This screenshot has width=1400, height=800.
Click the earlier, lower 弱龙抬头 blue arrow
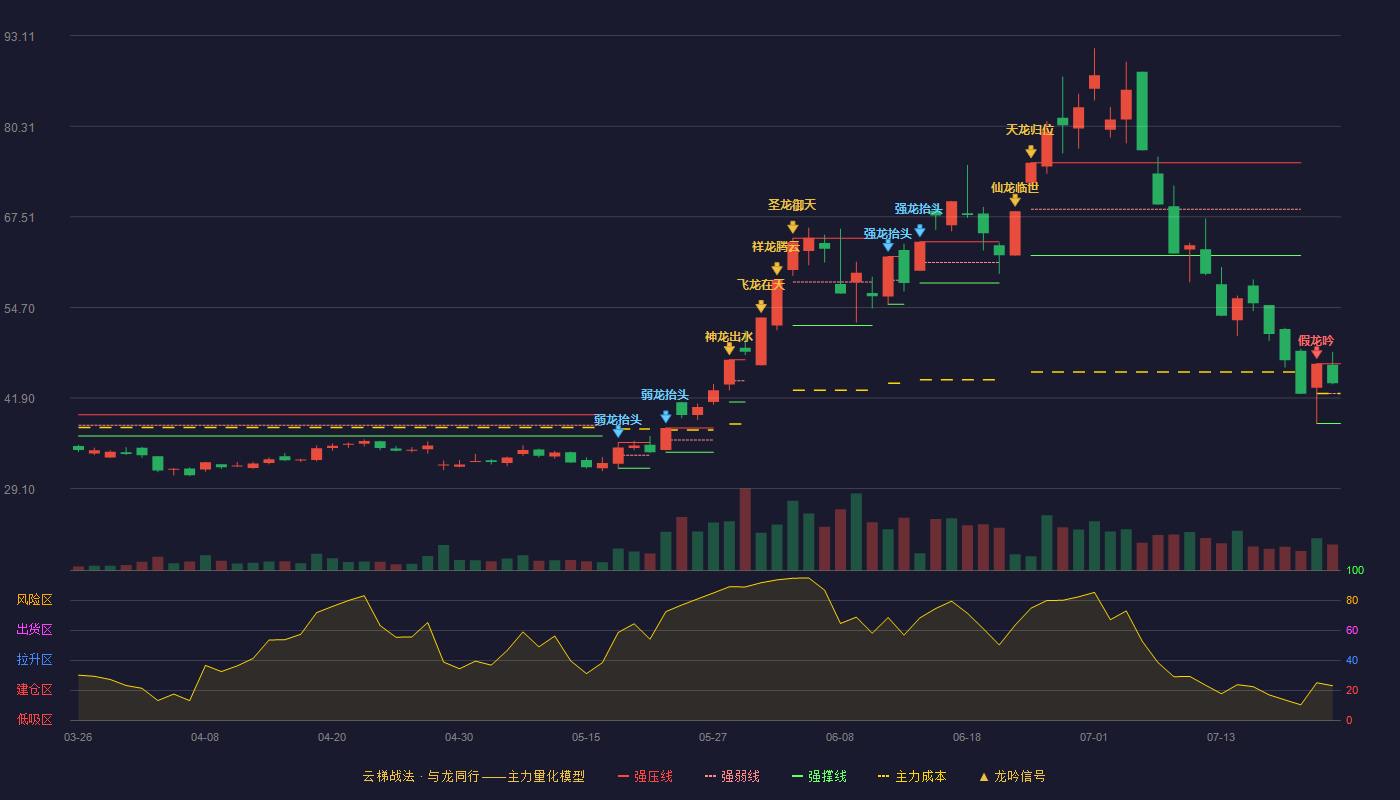pos(618,432)
